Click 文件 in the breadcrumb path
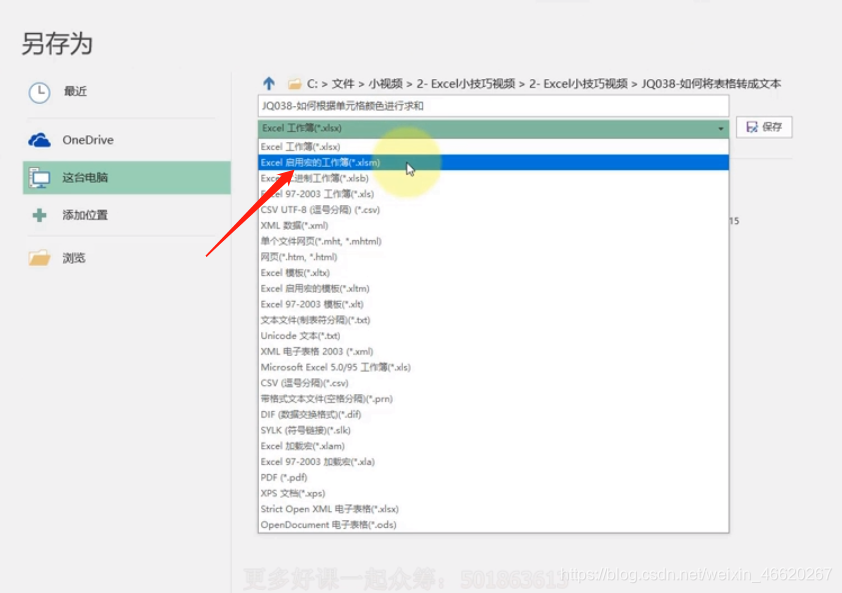 pyautogui.click(x=343, y=84)
